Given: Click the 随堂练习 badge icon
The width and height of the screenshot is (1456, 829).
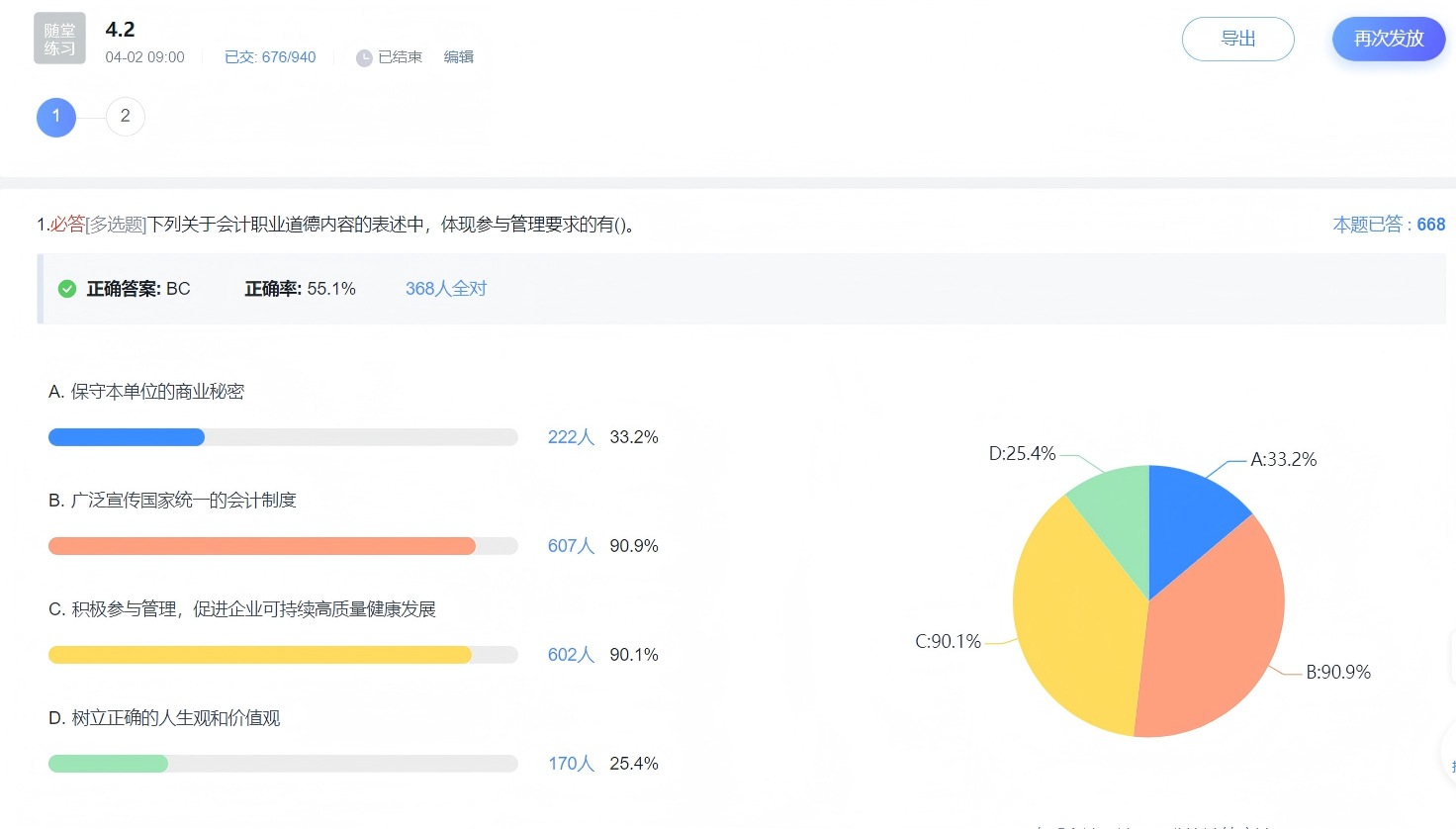Looking at the screenshot, I should pos(59,39).
